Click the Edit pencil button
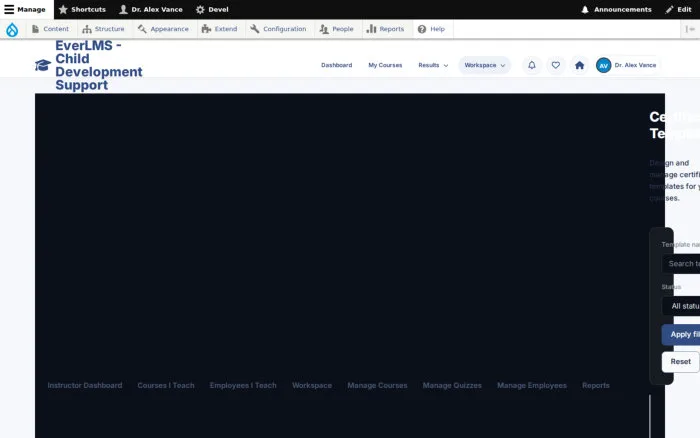This screenshot has width=700, height=438. (678, 9)
